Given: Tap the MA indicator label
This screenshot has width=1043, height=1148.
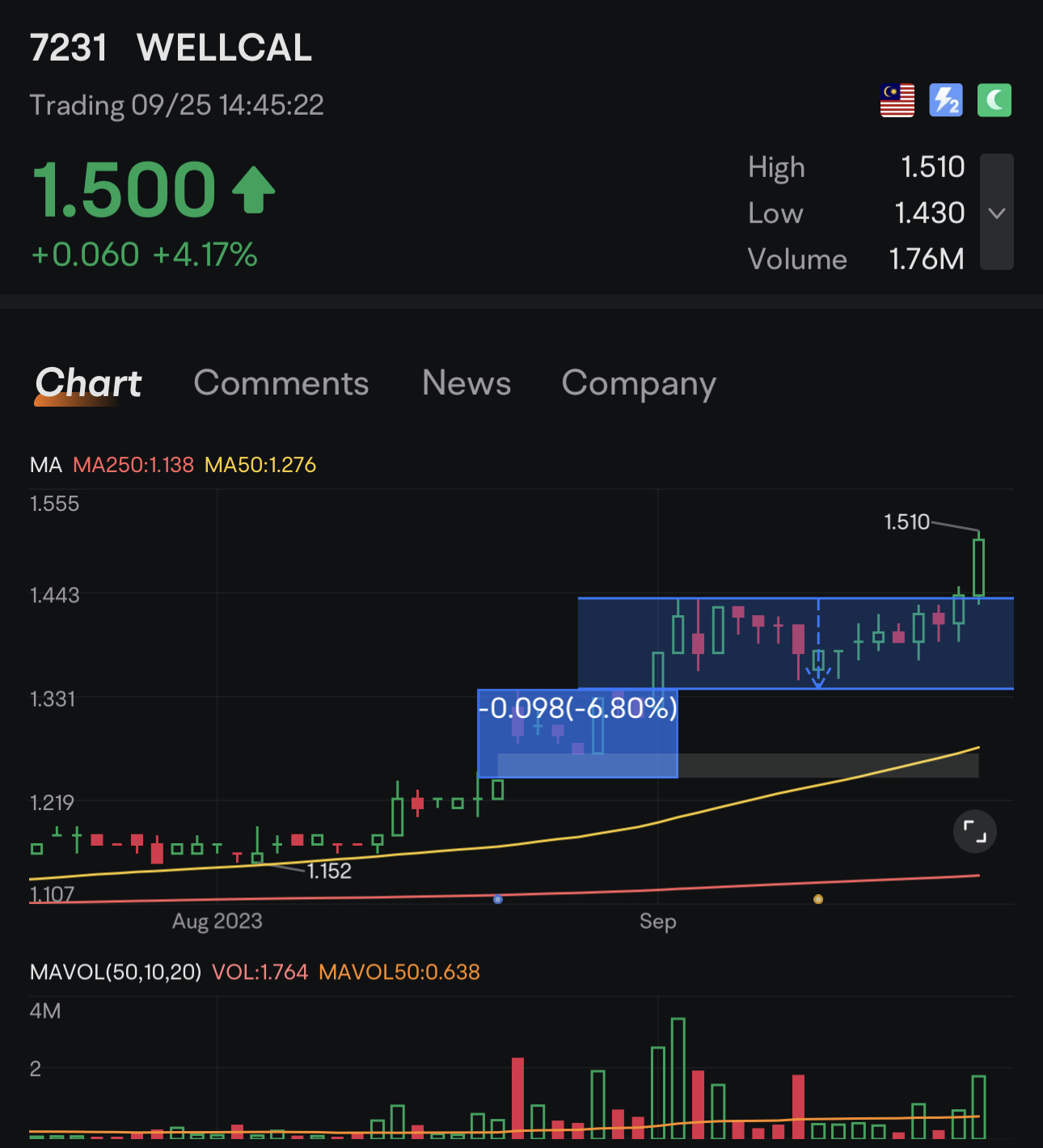Looking at the screenshot, I should point(46,465).
